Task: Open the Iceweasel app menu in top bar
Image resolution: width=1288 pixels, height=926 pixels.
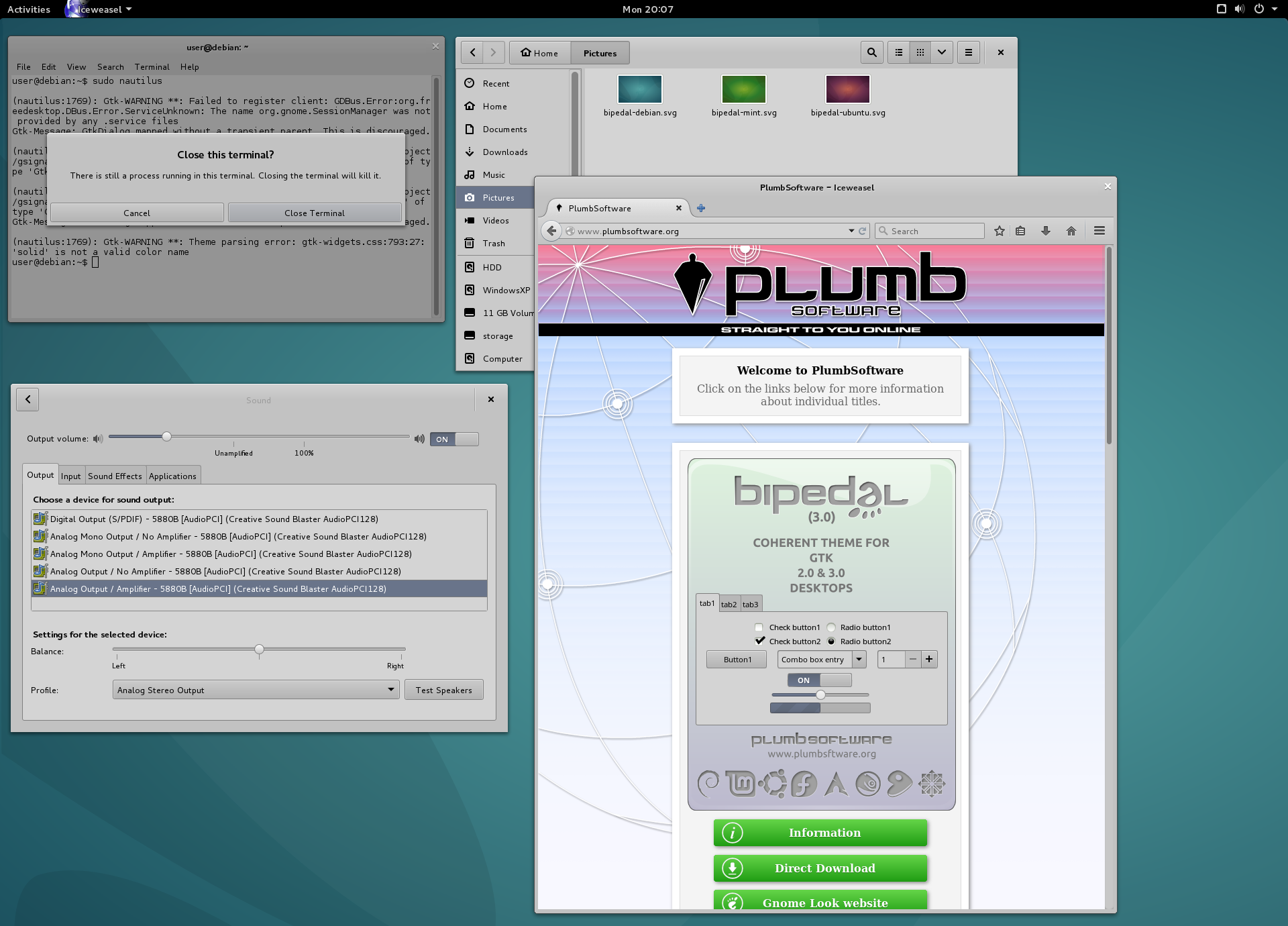Action: [x=99, y=9]
